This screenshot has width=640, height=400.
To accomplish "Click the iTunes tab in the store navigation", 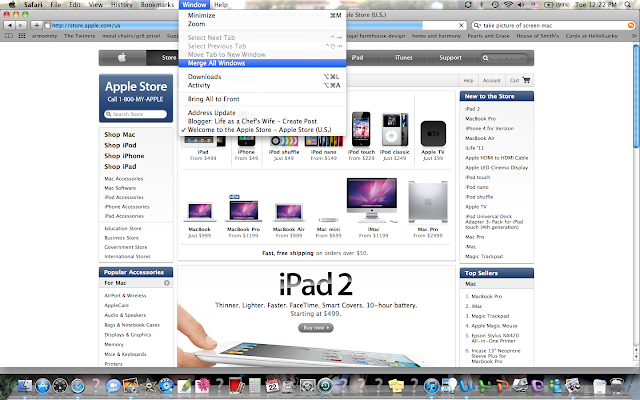I will [x=404, y=58].
